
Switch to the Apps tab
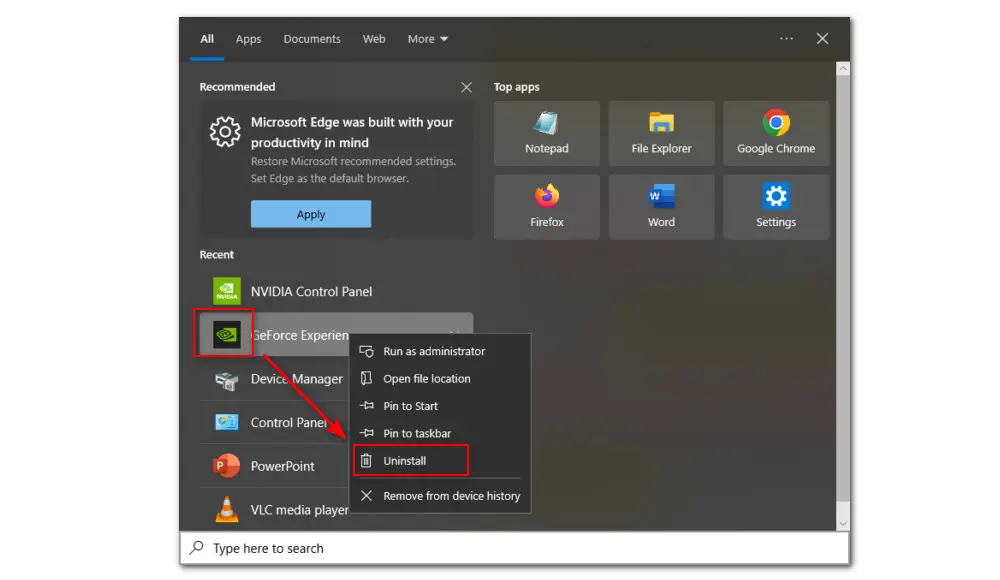point(248,39)
